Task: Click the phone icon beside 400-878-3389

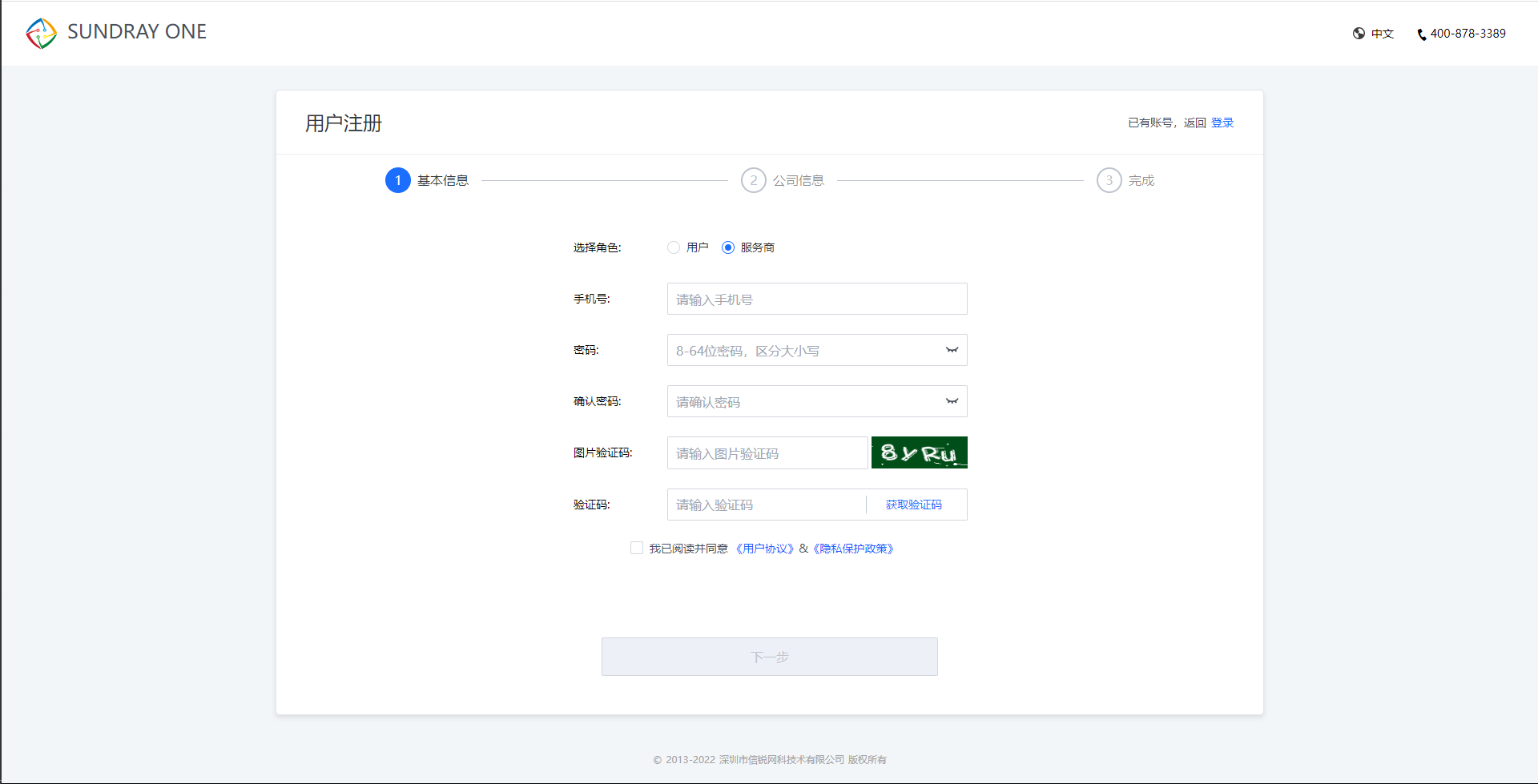Action: click(x=1422, y=34)
